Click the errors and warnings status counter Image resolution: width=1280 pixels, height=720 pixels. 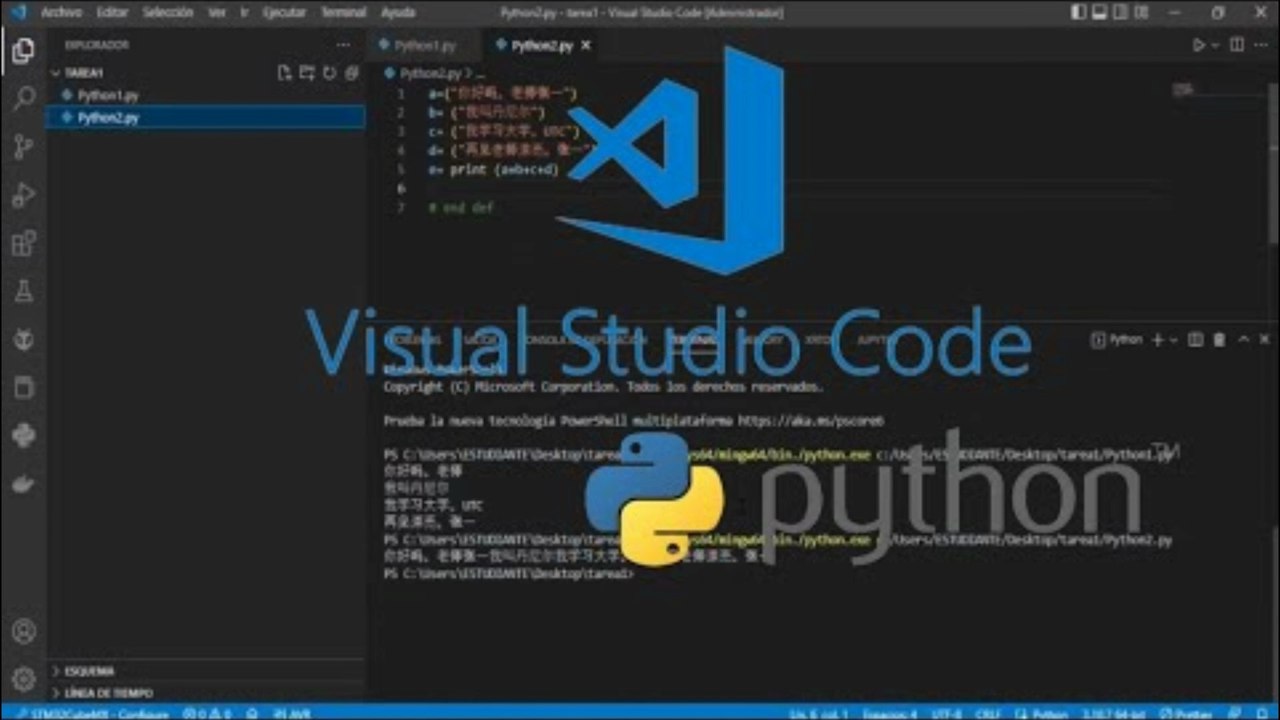208,713
